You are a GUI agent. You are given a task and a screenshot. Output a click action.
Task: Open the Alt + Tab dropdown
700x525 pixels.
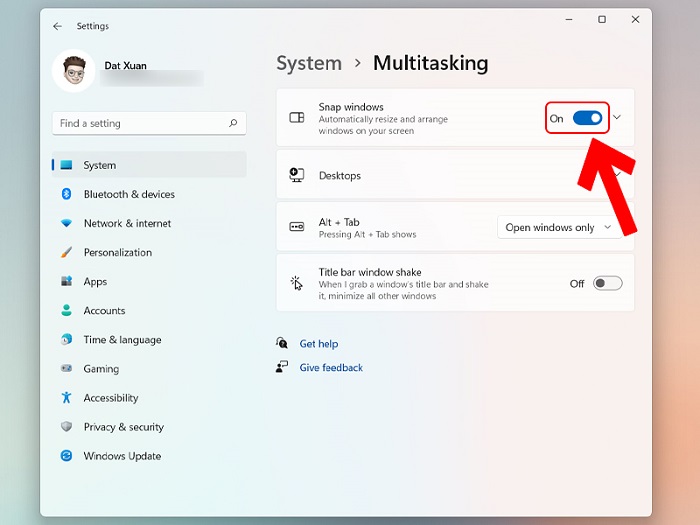pos(558,228)
